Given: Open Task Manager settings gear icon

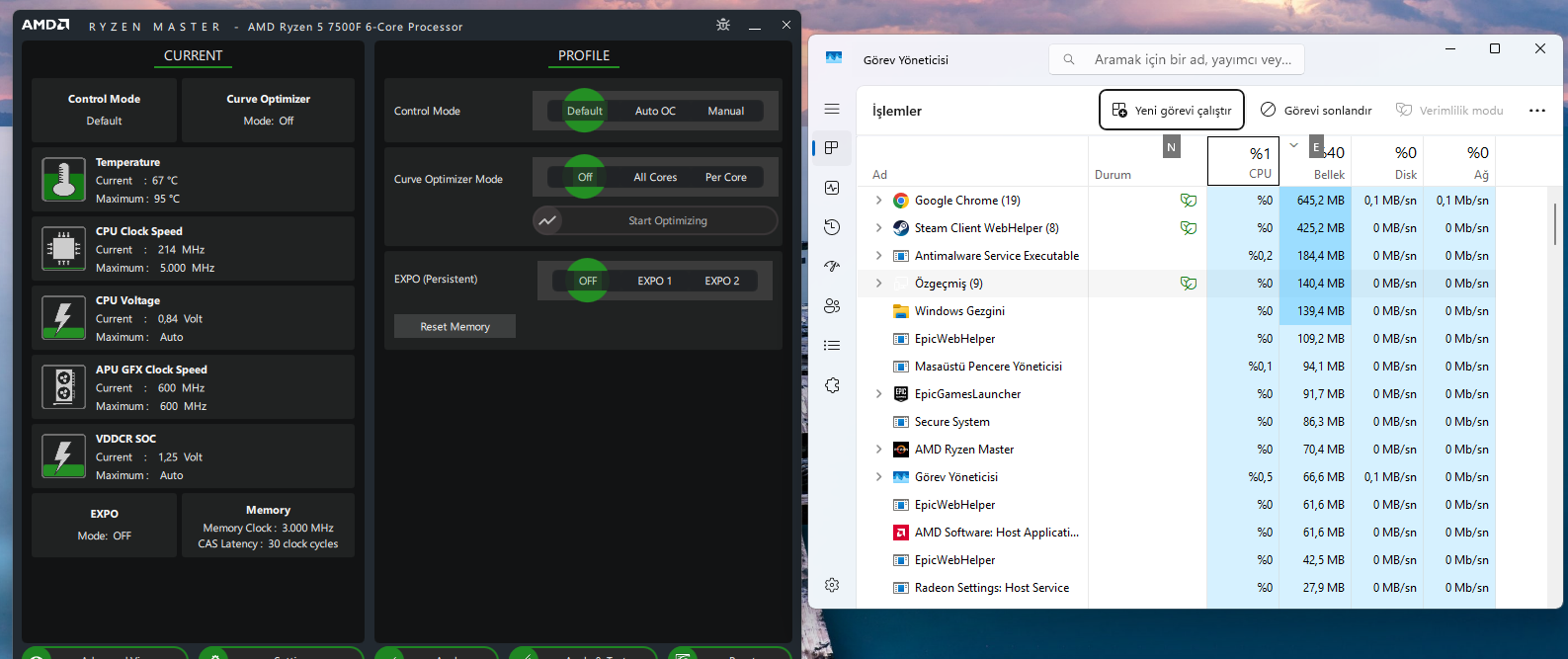Looking at the screenshot, I should tap(832, 585).
